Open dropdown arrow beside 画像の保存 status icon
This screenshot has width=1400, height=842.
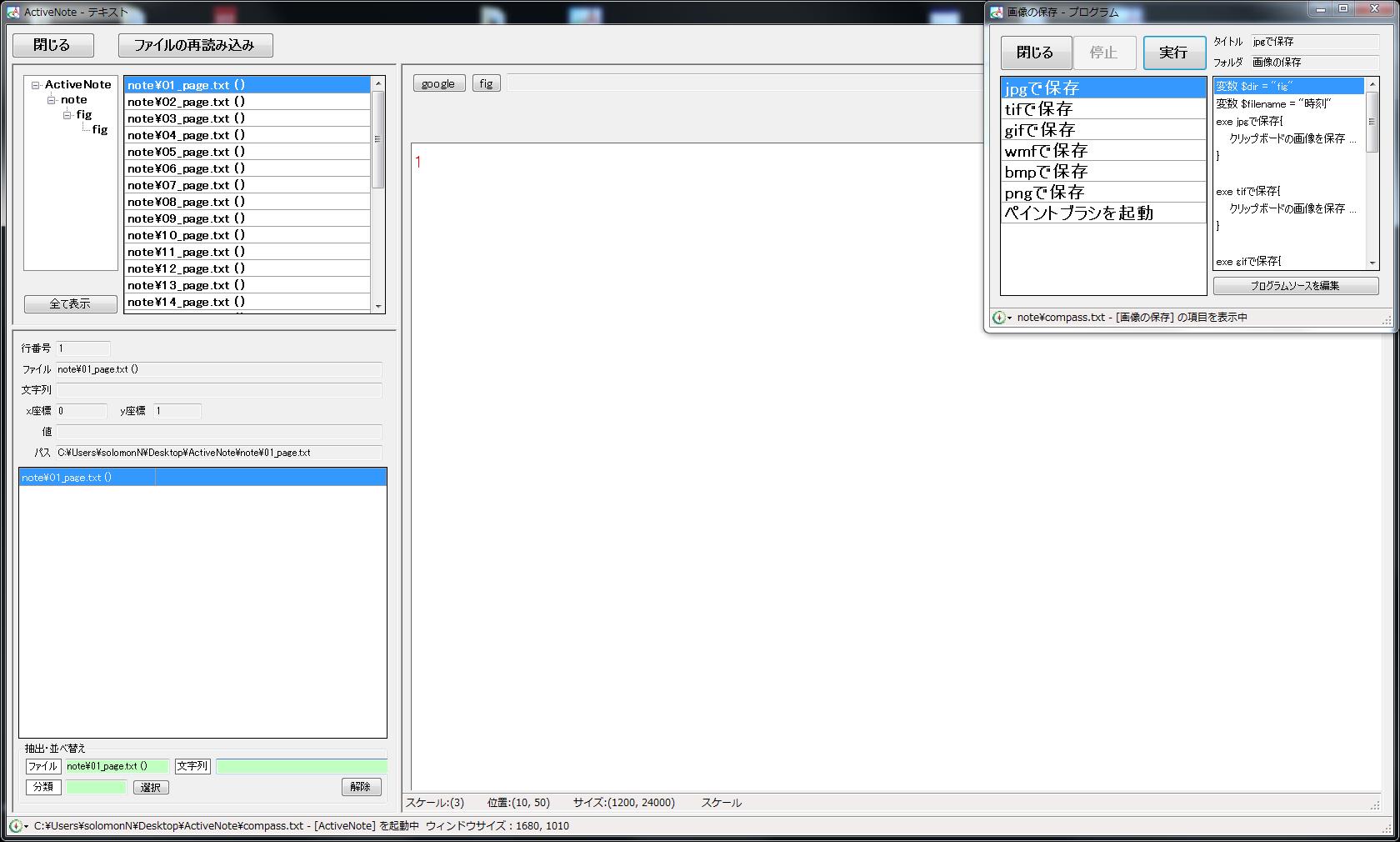(x=1009, y=318)
